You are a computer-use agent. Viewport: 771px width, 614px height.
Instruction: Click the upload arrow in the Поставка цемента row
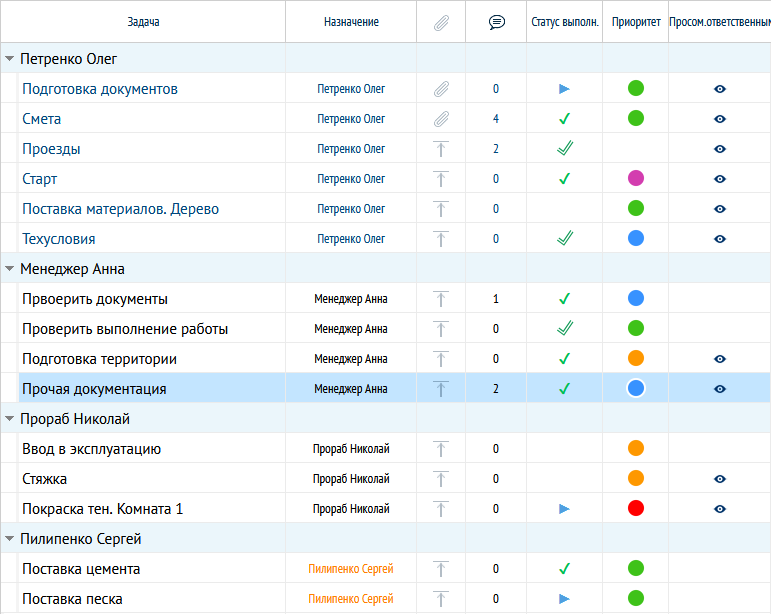click(x=441, y=569)
